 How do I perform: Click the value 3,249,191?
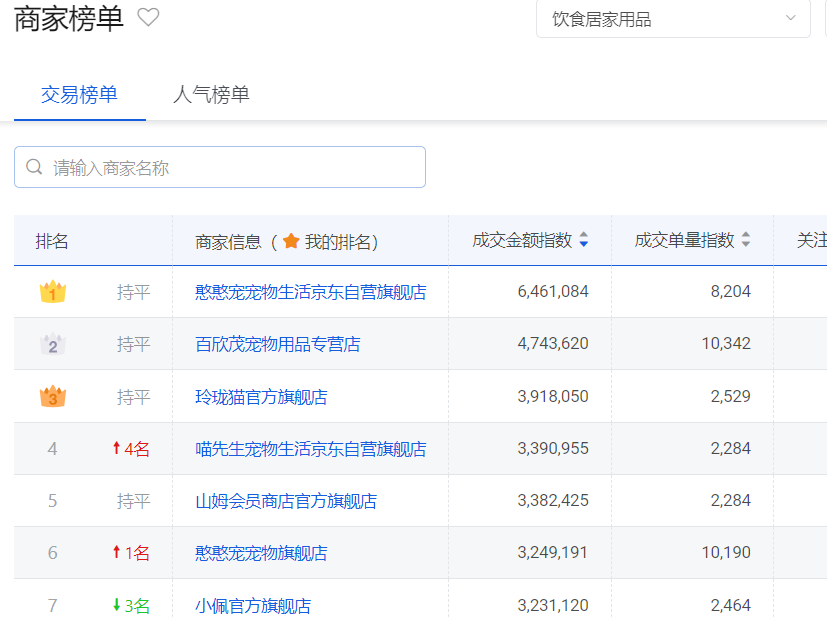tap(553, 553)
